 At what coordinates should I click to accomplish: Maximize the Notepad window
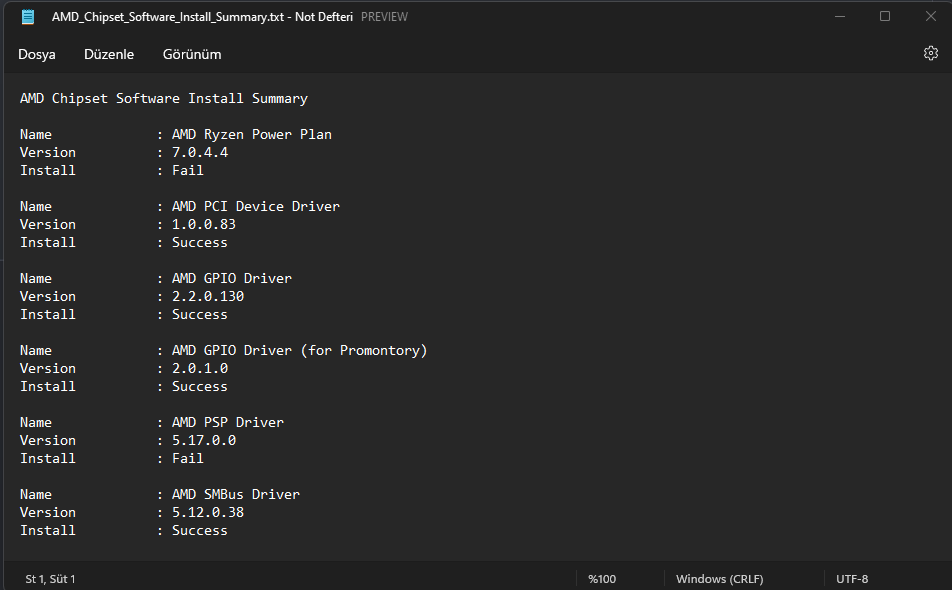click(885, 17)
